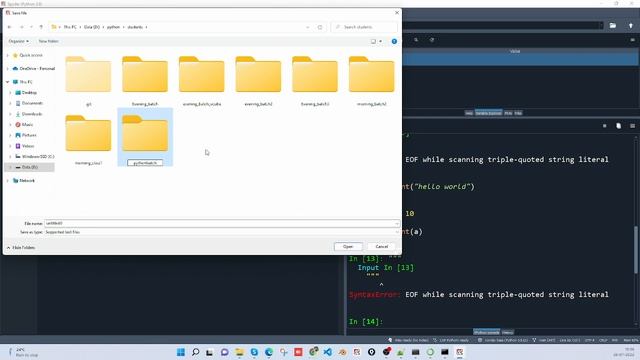Open the Organize dropdown menu
Screen dimensions: 640x360
[19, 41]
